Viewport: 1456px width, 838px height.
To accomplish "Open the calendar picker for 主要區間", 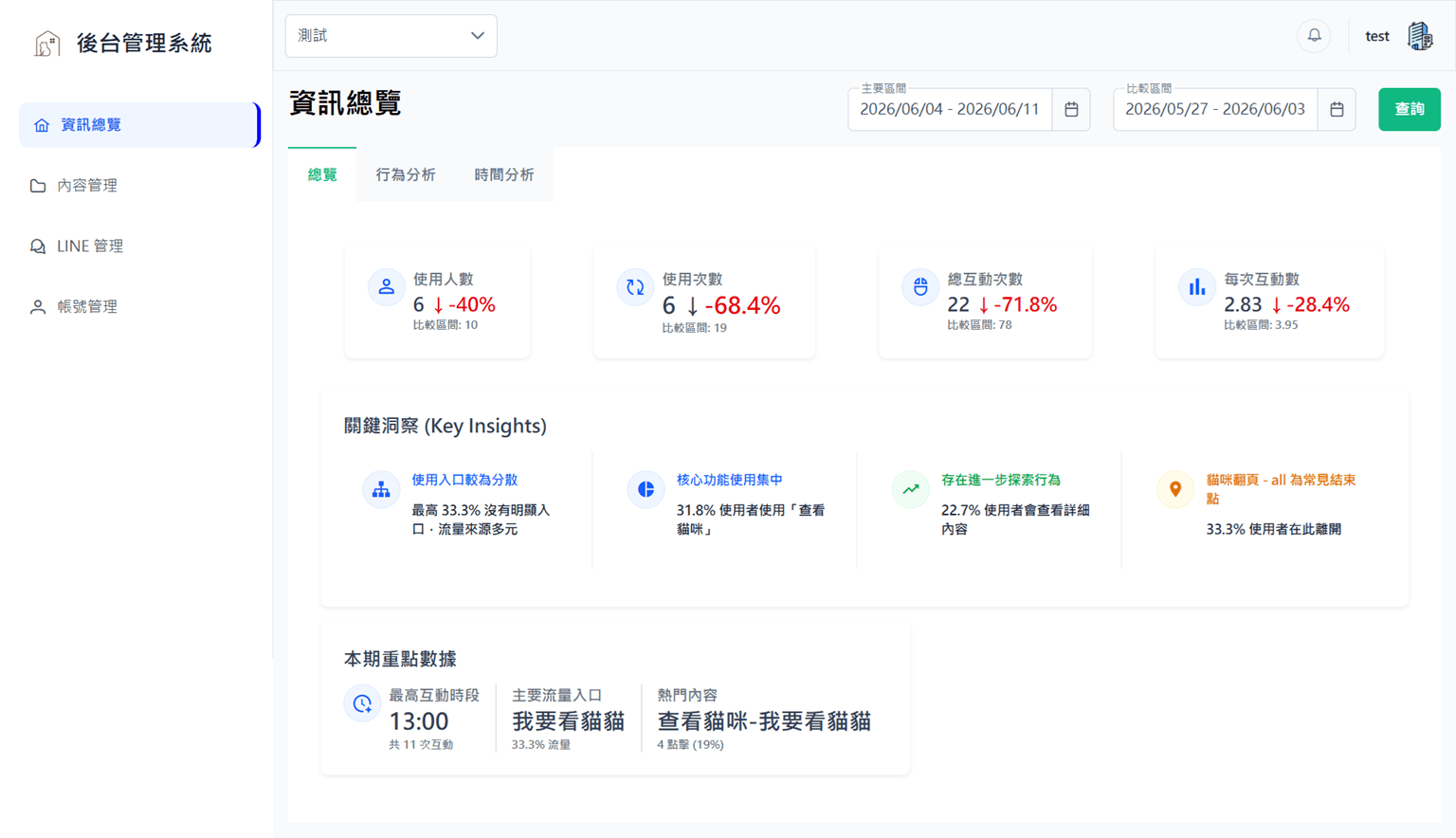I will click(1071, 109).
